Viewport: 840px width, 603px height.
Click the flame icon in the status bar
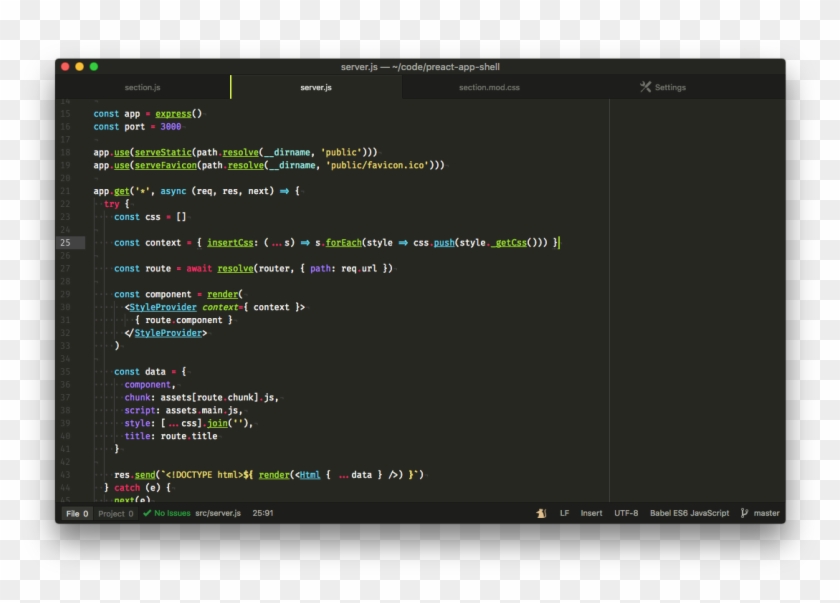coord(541,512)
